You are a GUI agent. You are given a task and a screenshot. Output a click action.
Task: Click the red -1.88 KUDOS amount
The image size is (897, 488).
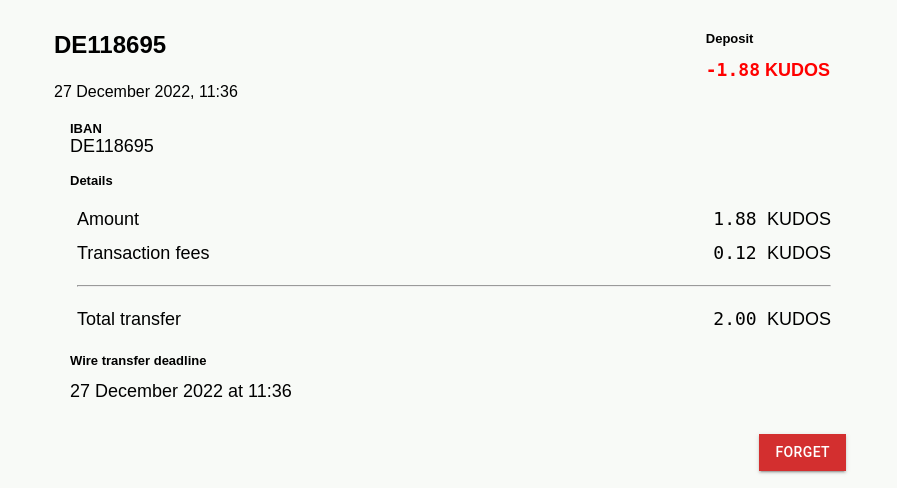767,70
